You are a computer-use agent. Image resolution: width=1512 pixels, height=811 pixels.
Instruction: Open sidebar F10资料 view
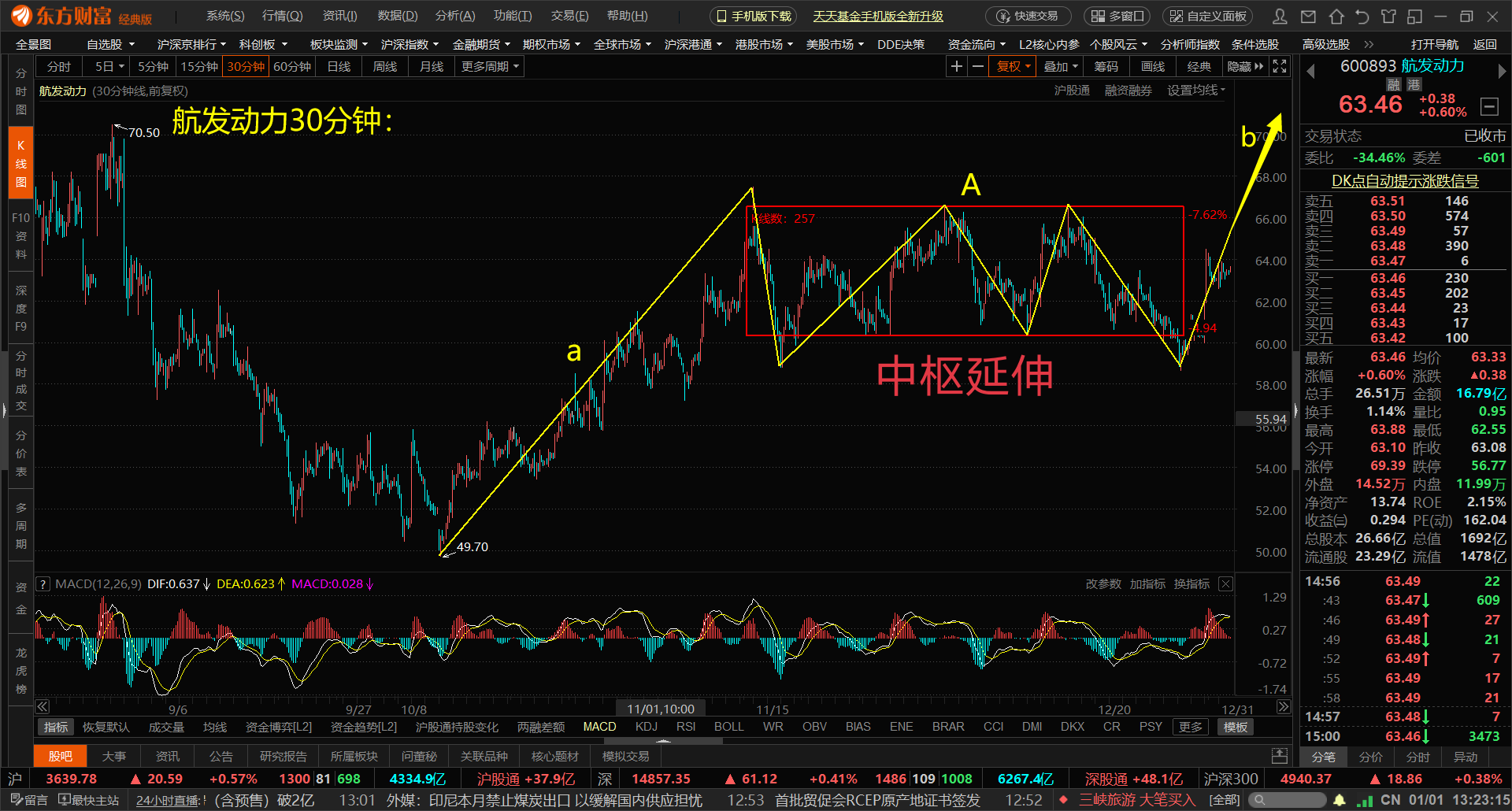[21, 235]
